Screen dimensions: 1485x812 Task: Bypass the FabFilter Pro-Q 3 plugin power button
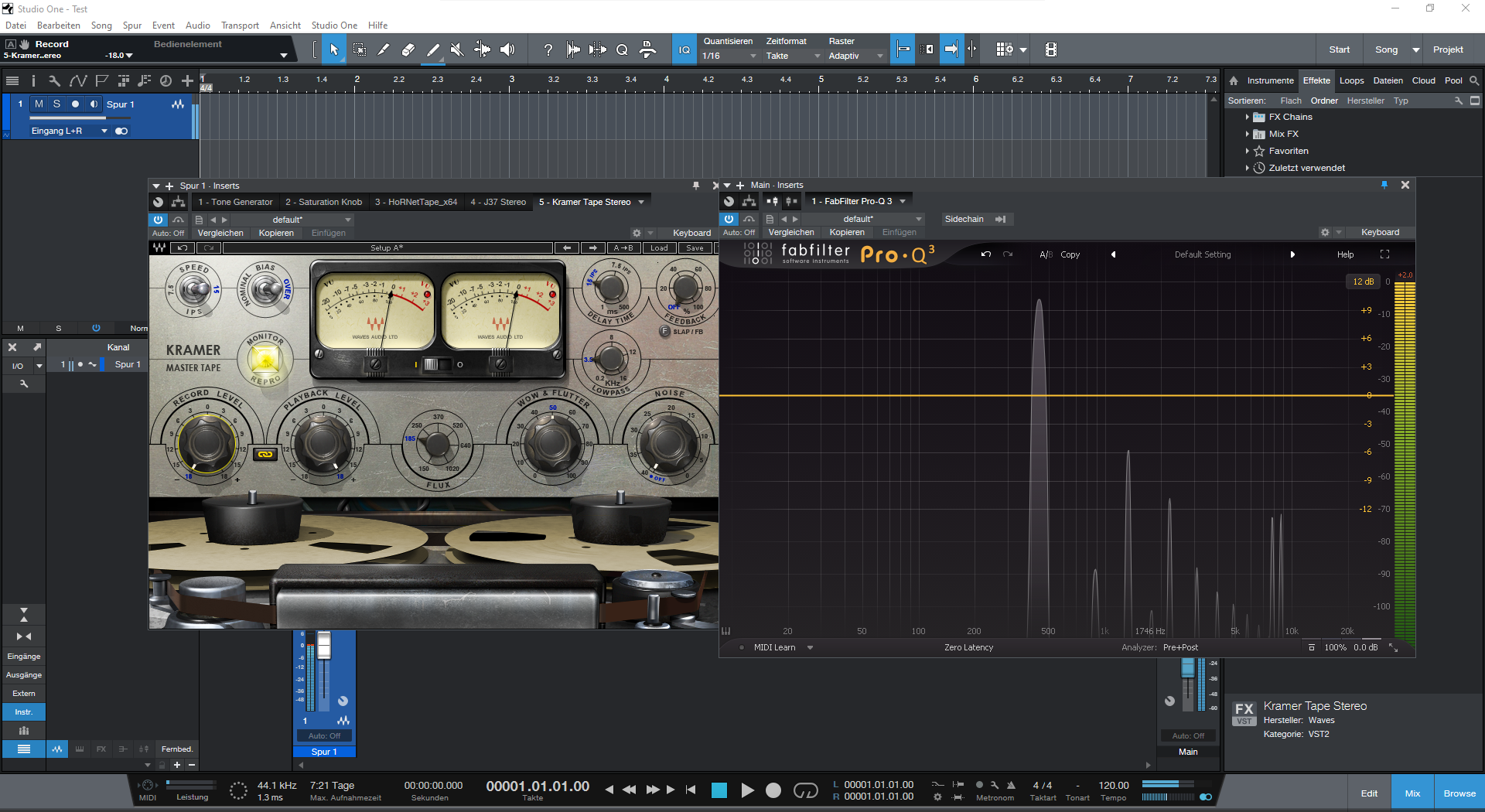(x=729, y=219)
